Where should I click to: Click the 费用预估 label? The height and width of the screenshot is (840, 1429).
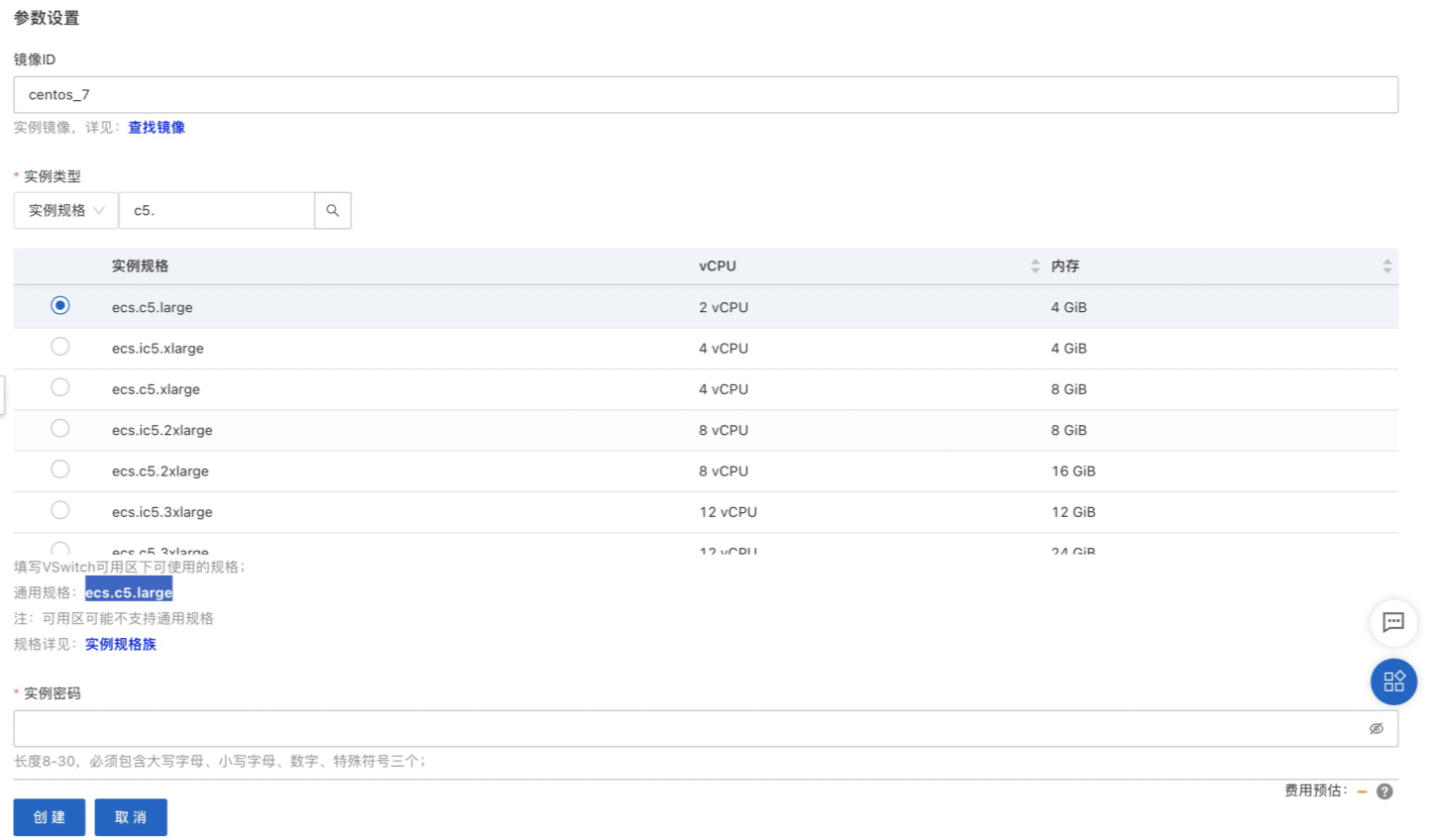[1316, 790]
